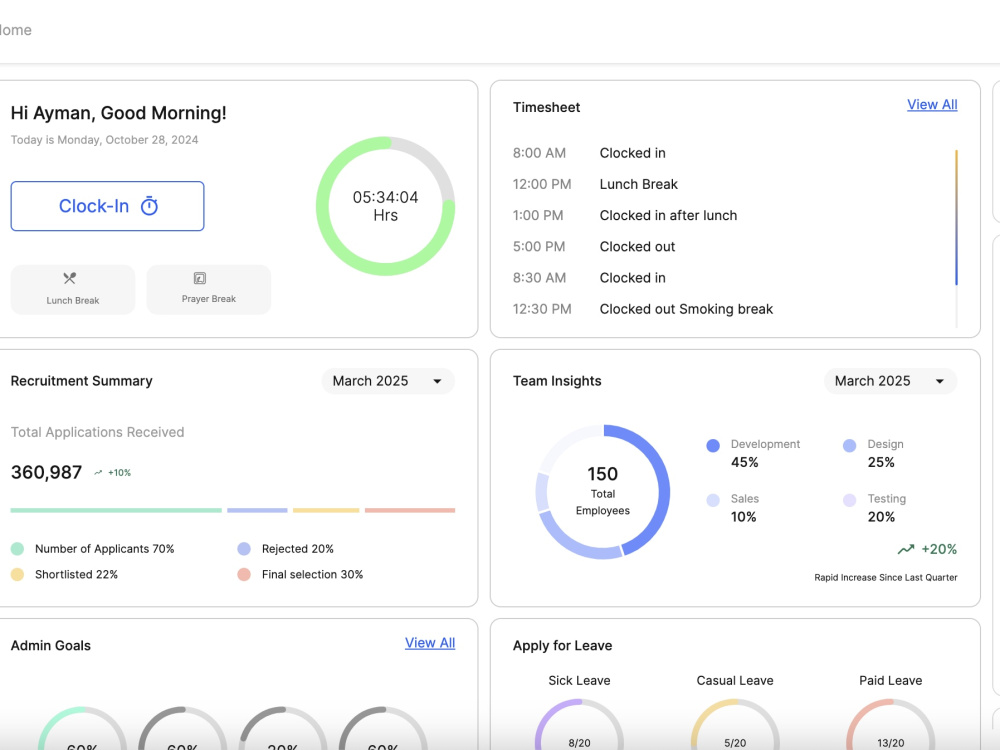This screenshot has height=750, width=1000.
Task: Click the Clock-In button
Action: point(107,206)
